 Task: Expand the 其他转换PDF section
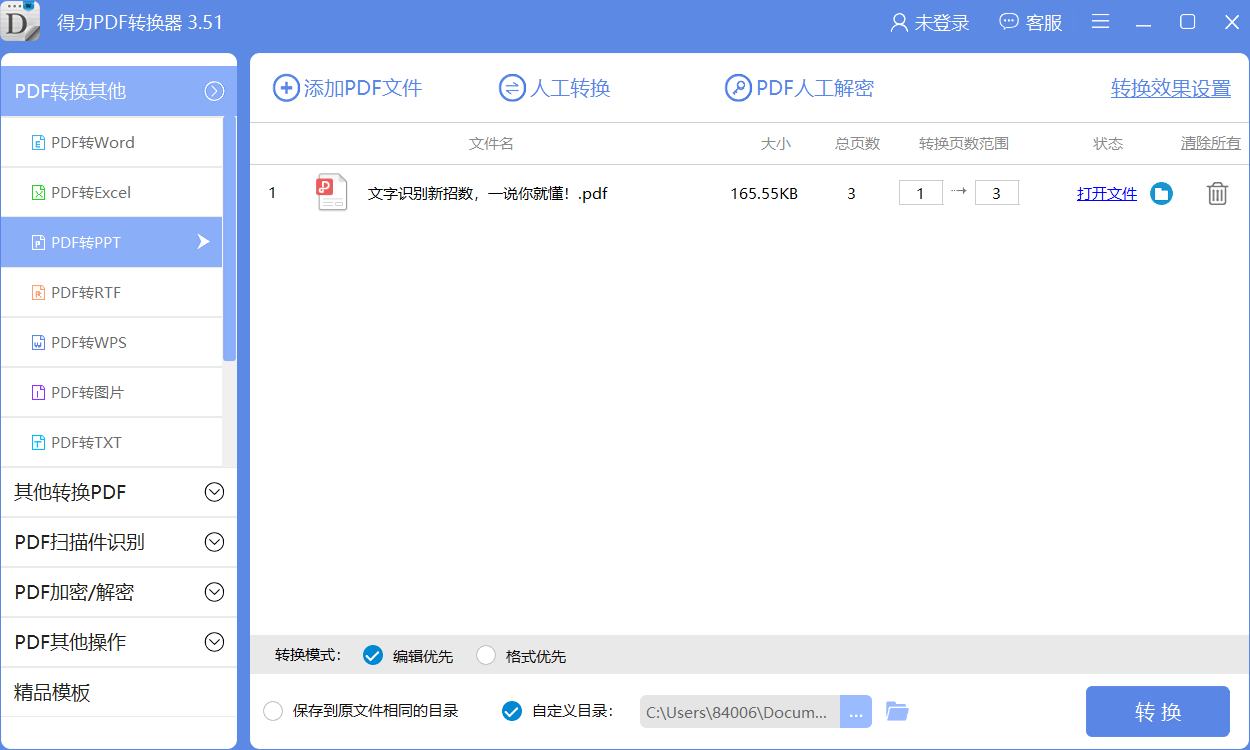click(214, 492)
